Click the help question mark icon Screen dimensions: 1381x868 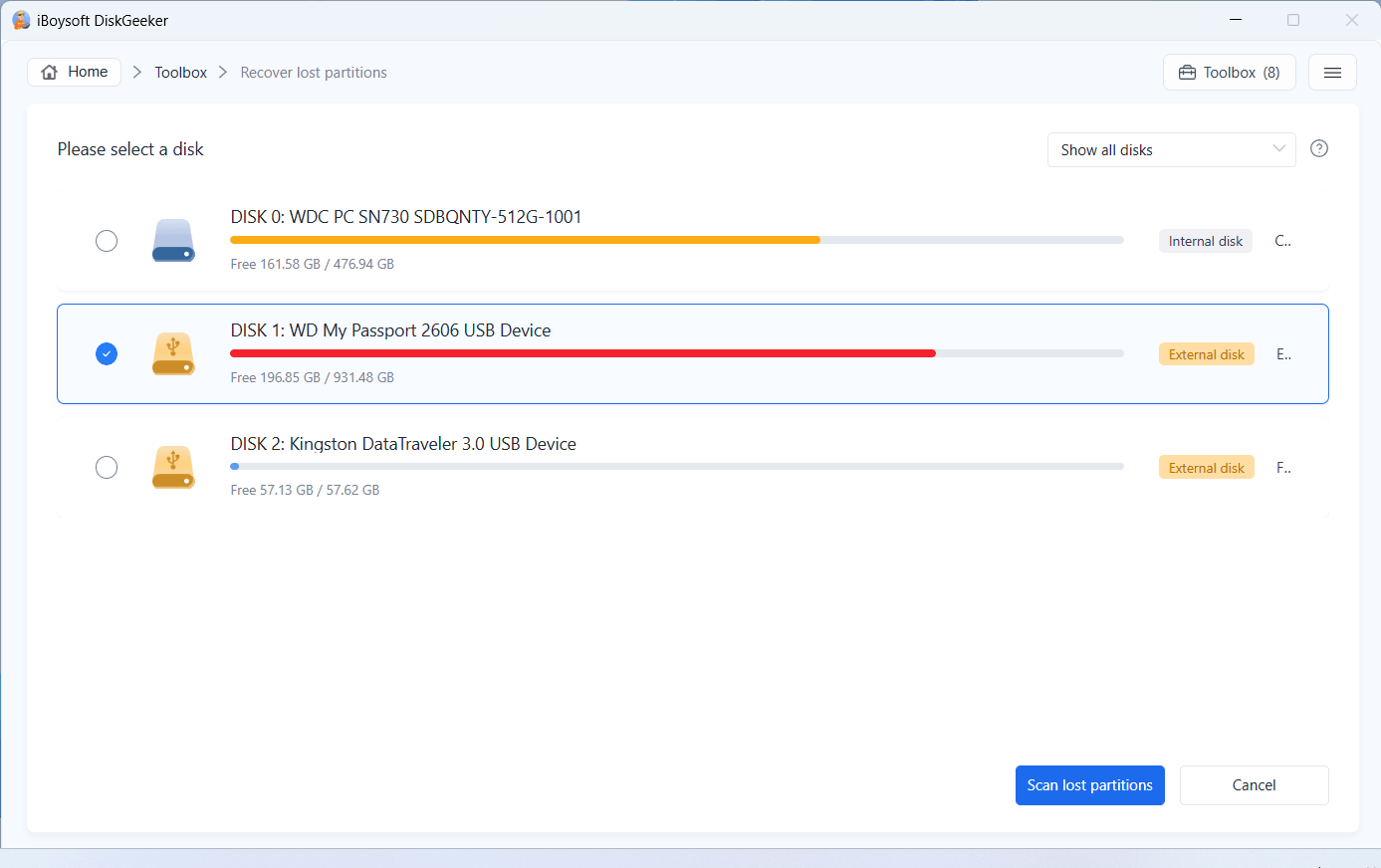click(x=1319, y=148)
